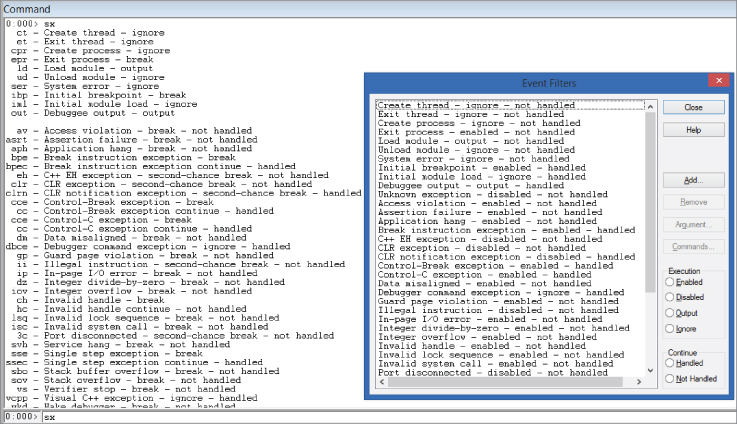Select 'Invalid lock sequence - enabled - not handled' in list
Image resolution: width=737 pixels, height=424 pixels.
click(x=510, y=355)
